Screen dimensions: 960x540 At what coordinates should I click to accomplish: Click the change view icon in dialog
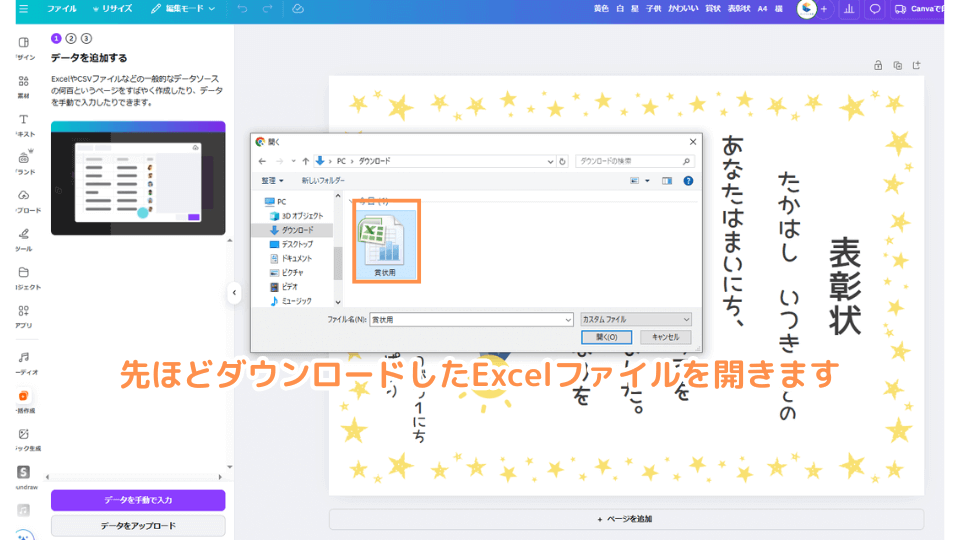pos(635,181)
